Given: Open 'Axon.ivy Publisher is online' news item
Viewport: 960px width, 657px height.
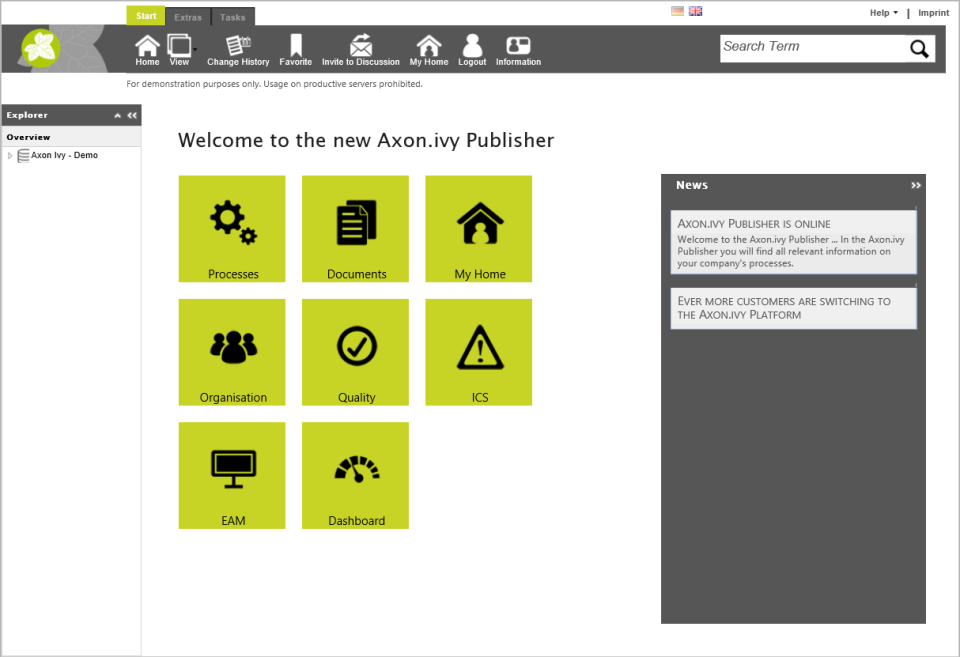Looking at the screenshot, I should (x=793, y=242).
